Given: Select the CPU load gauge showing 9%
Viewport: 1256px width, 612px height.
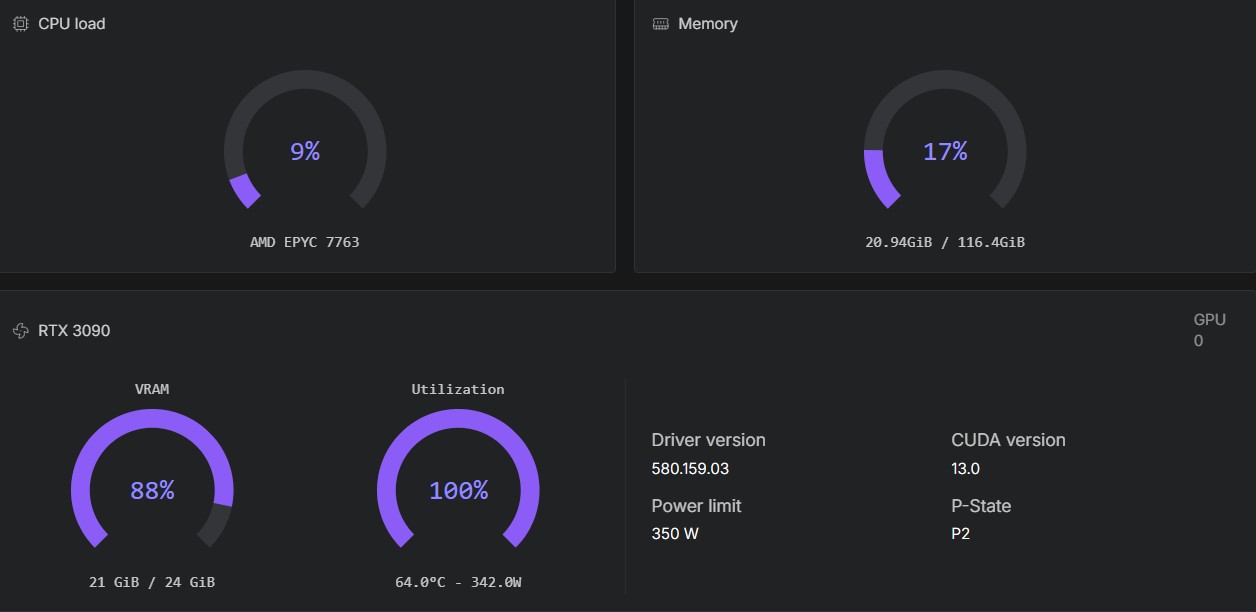Looking at the screenshot, I should pos(305,140).
